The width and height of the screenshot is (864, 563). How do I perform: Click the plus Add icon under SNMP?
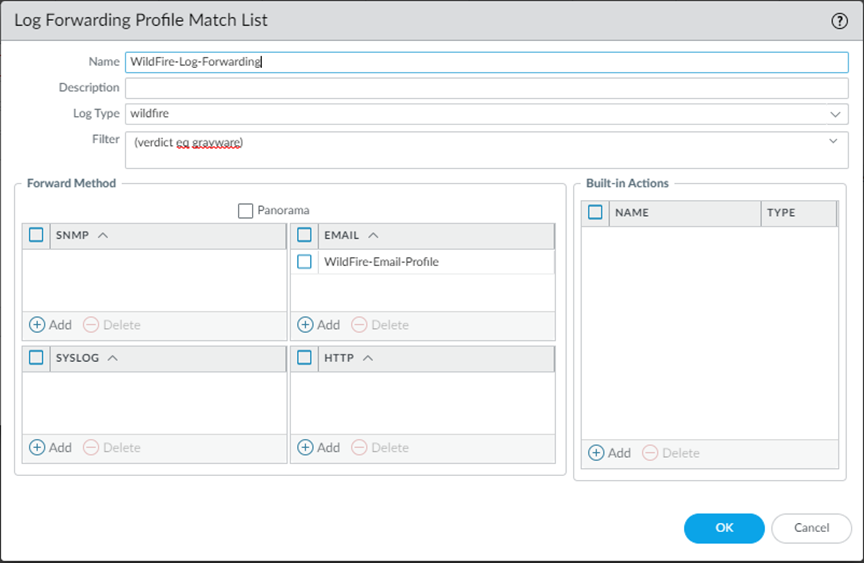coord(37,325)
